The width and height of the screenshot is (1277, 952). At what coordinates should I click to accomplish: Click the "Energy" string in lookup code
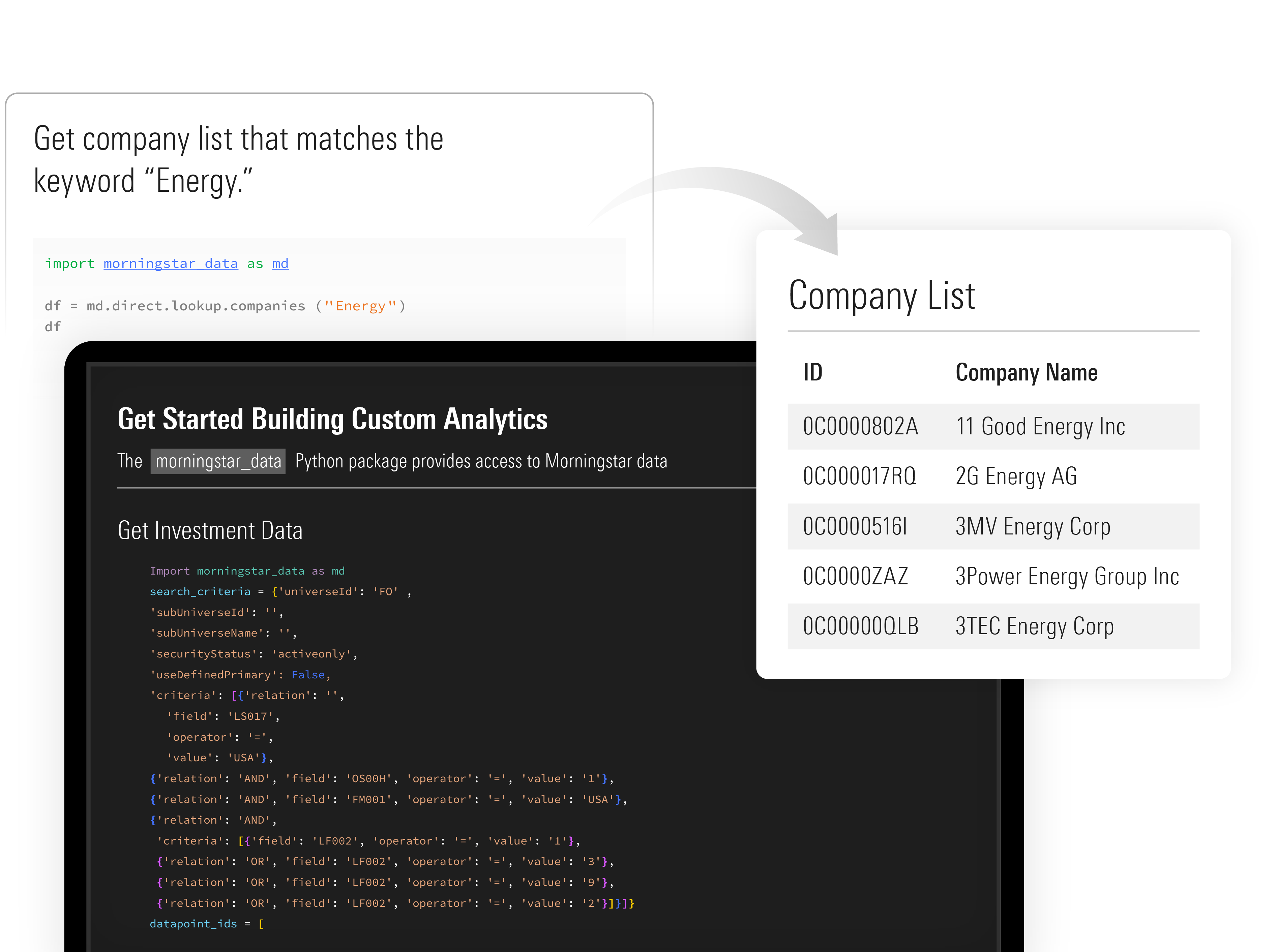(x=360, y=306)
